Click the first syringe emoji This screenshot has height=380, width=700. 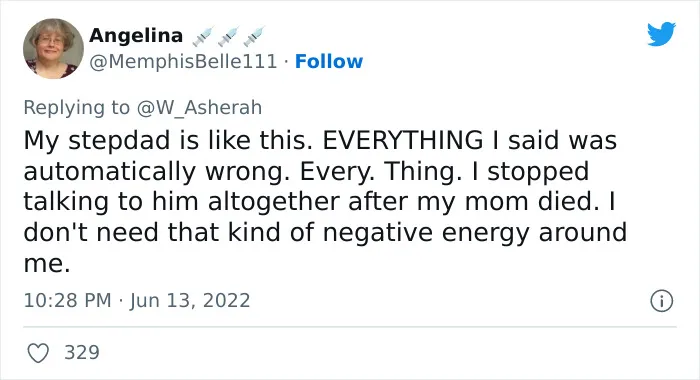(x=203, y=36)
